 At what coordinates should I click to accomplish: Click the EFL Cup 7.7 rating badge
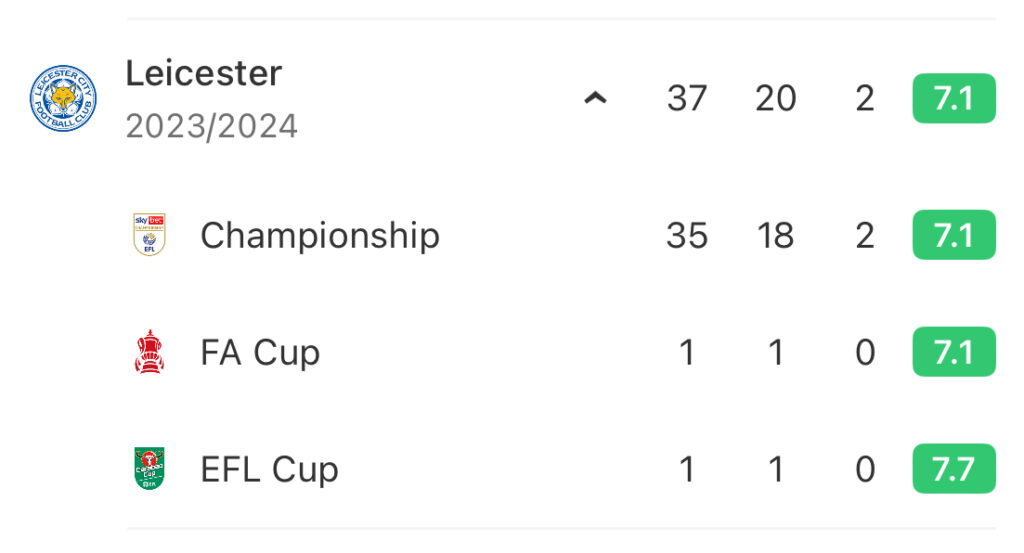coord(953,469)
